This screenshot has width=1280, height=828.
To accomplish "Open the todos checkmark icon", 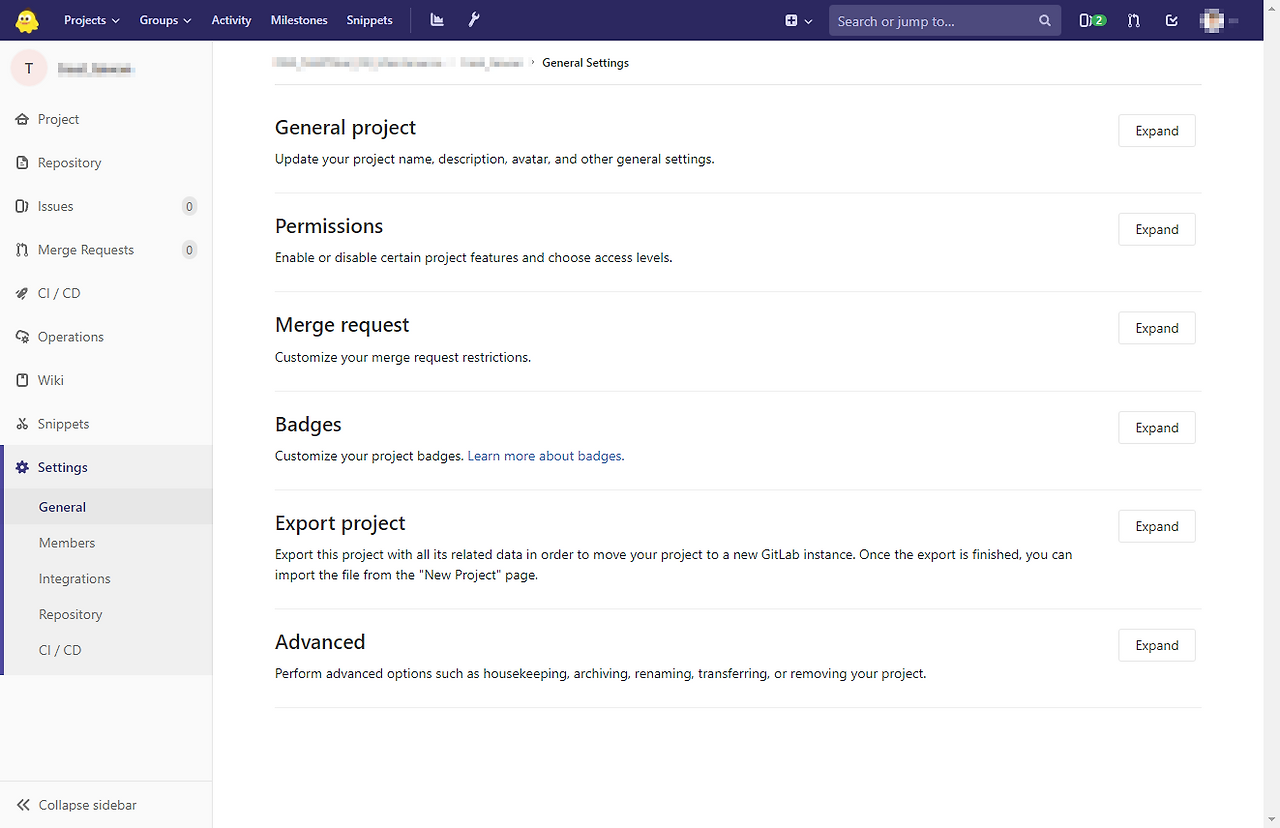I will [1171, 20].
